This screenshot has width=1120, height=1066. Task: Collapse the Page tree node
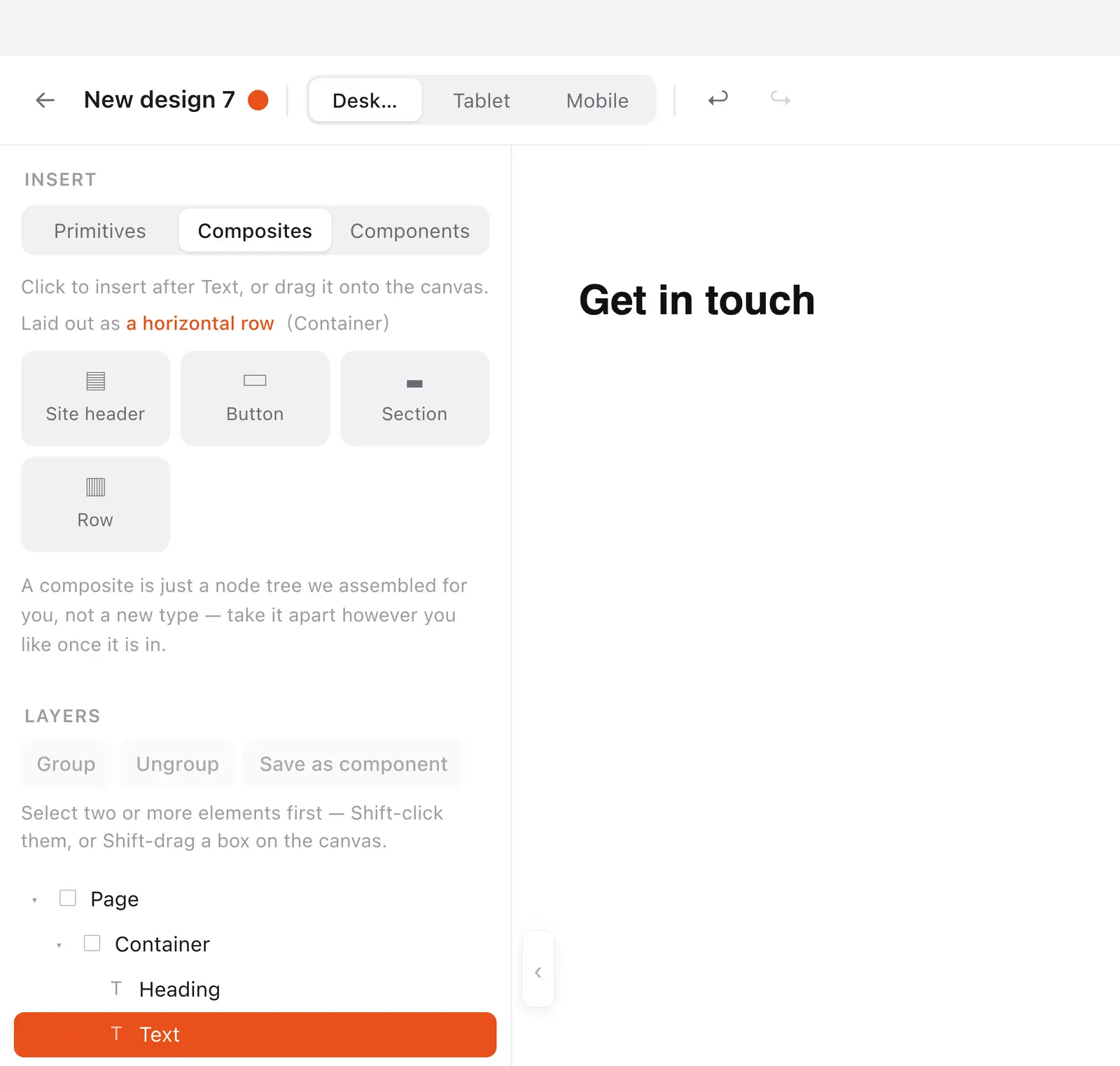tap(34, 900)
